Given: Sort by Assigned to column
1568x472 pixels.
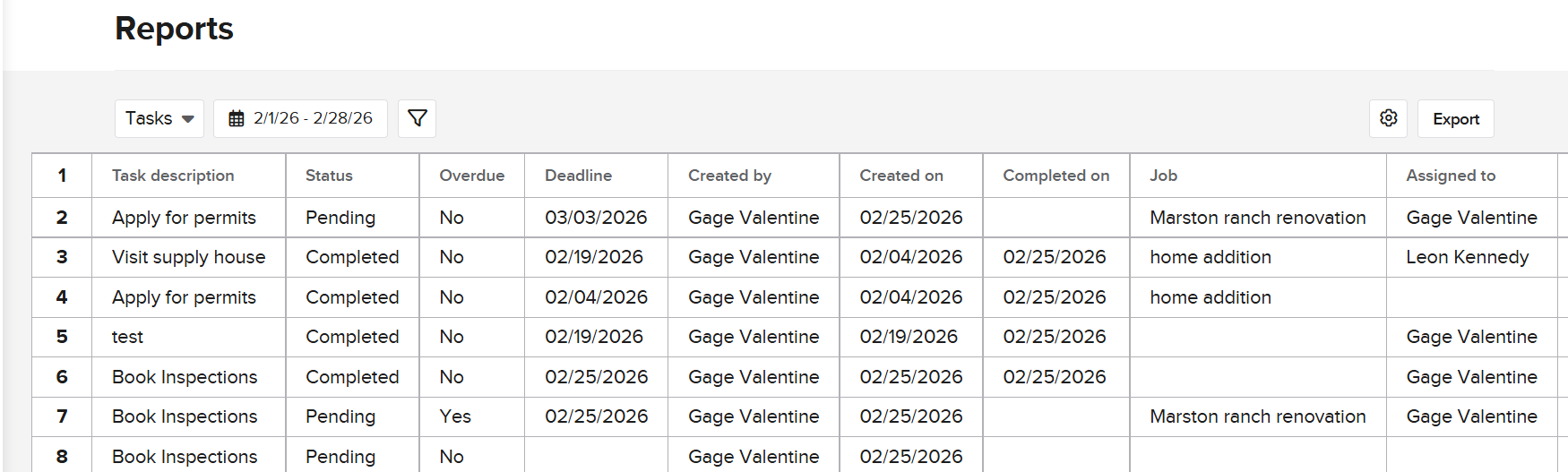Looking at the screenshot, I should (1450, 176).
